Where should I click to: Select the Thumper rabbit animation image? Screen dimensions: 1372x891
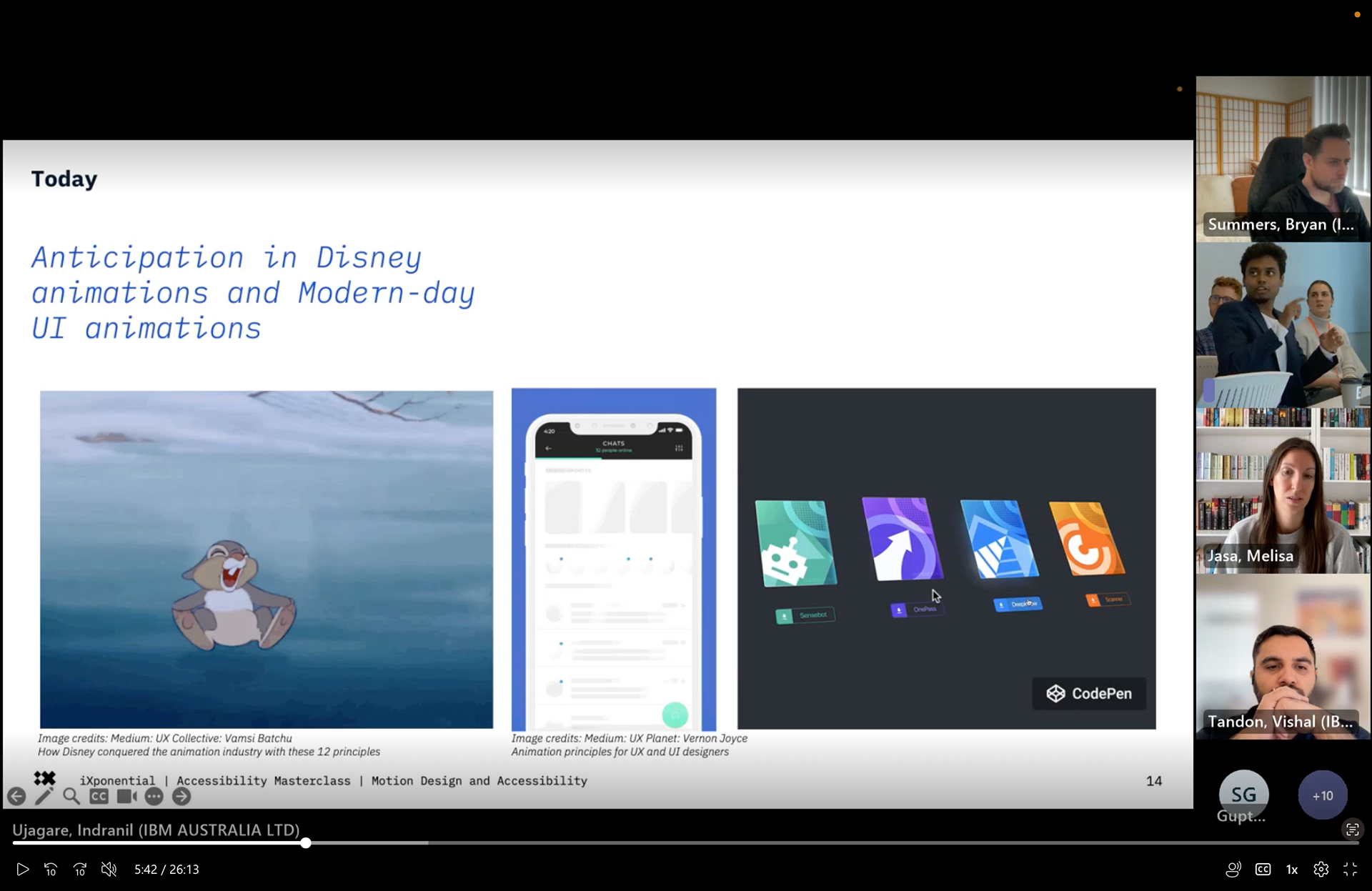[266, 559]
